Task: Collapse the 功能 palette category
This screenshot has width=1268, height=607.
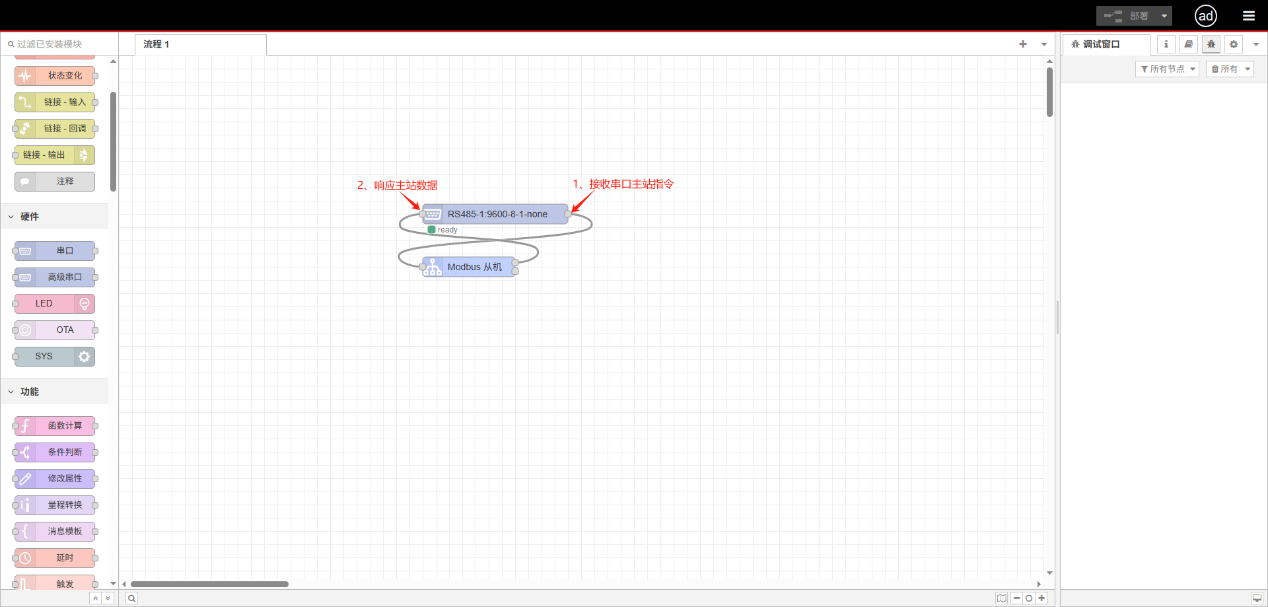Action: point(12,392)
